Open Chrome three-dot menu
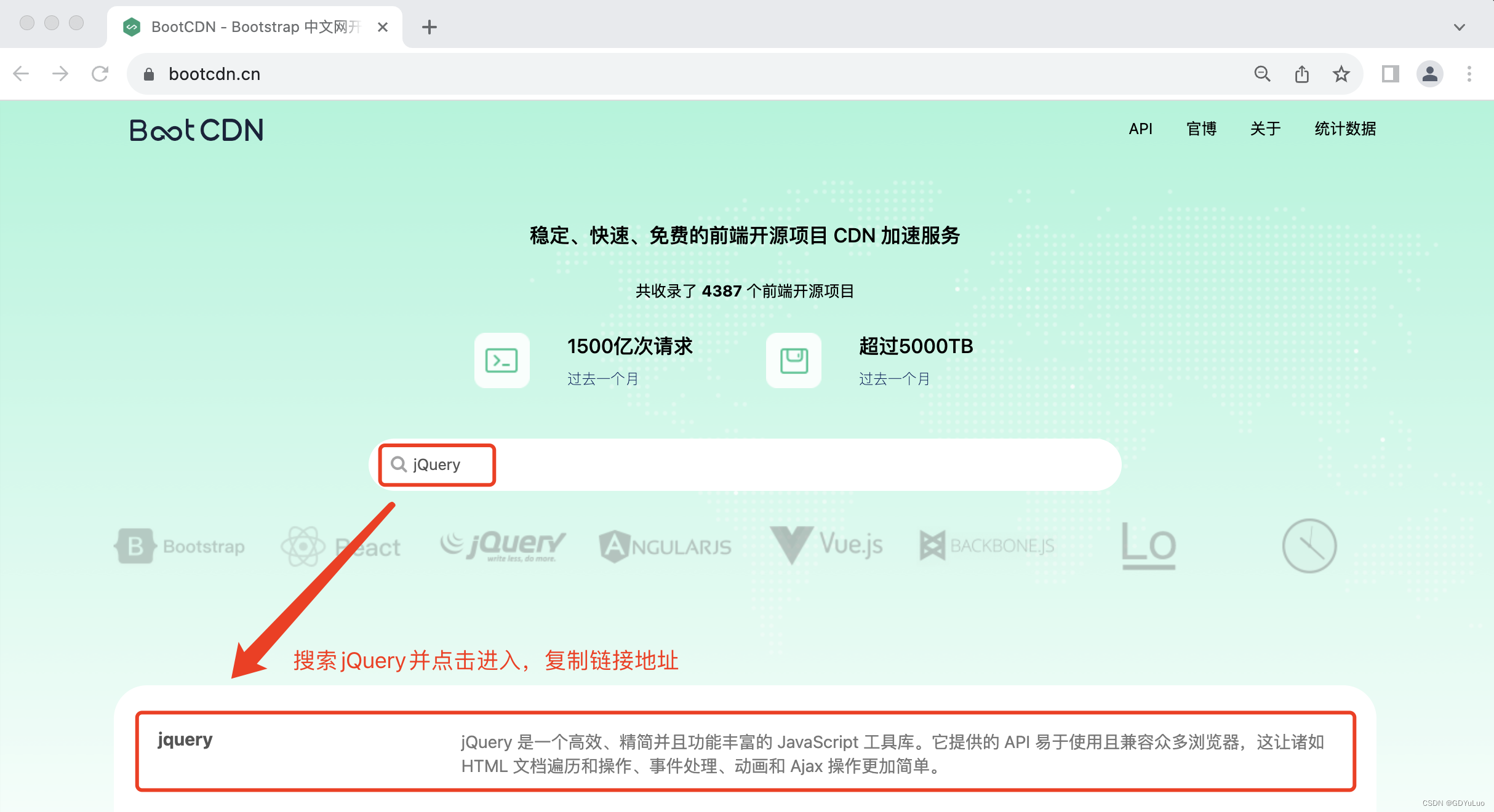1494x812 pixels. [1469, 74]
